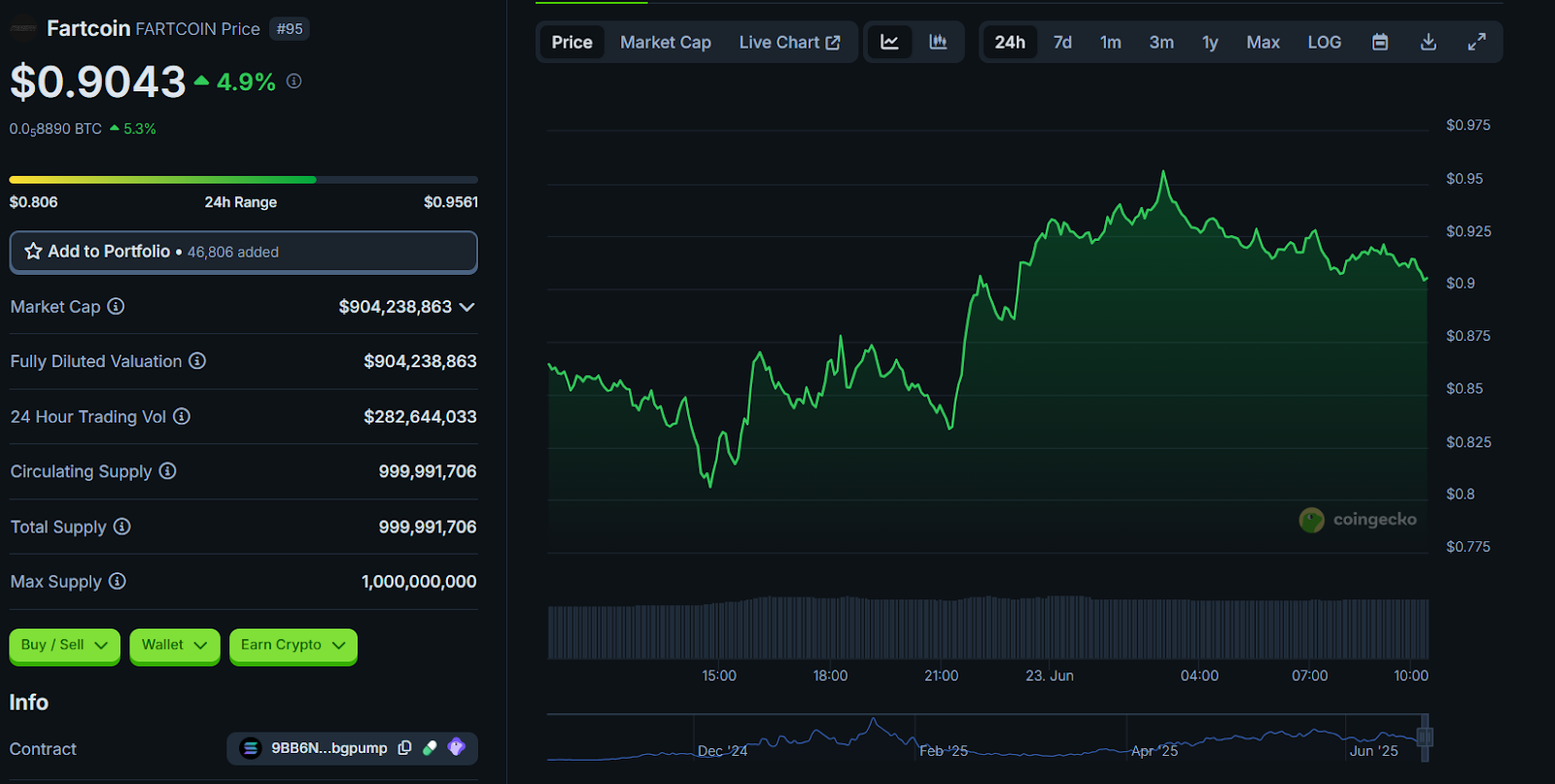Click the purple diamond icon next to contract
The height and width of the screenshot is (784, 1555).
(457, 747)
